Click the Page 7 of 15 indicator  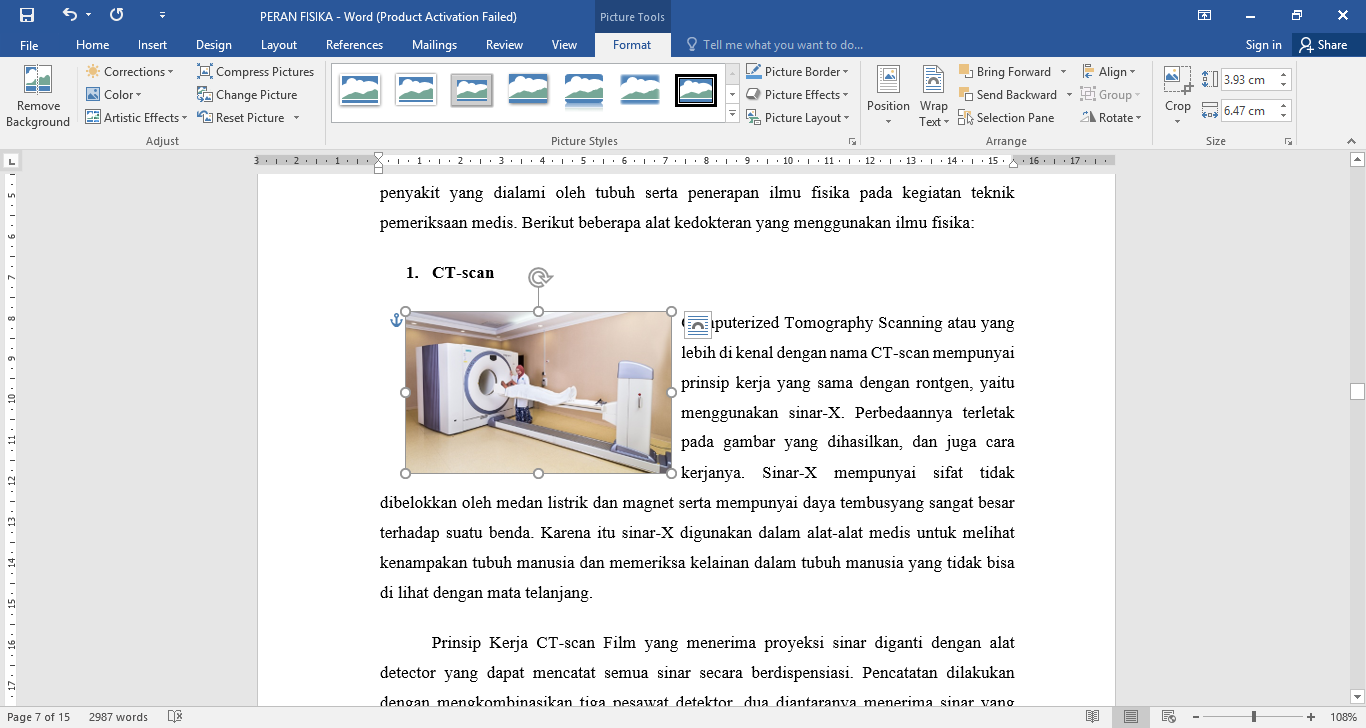pos(39,717)
